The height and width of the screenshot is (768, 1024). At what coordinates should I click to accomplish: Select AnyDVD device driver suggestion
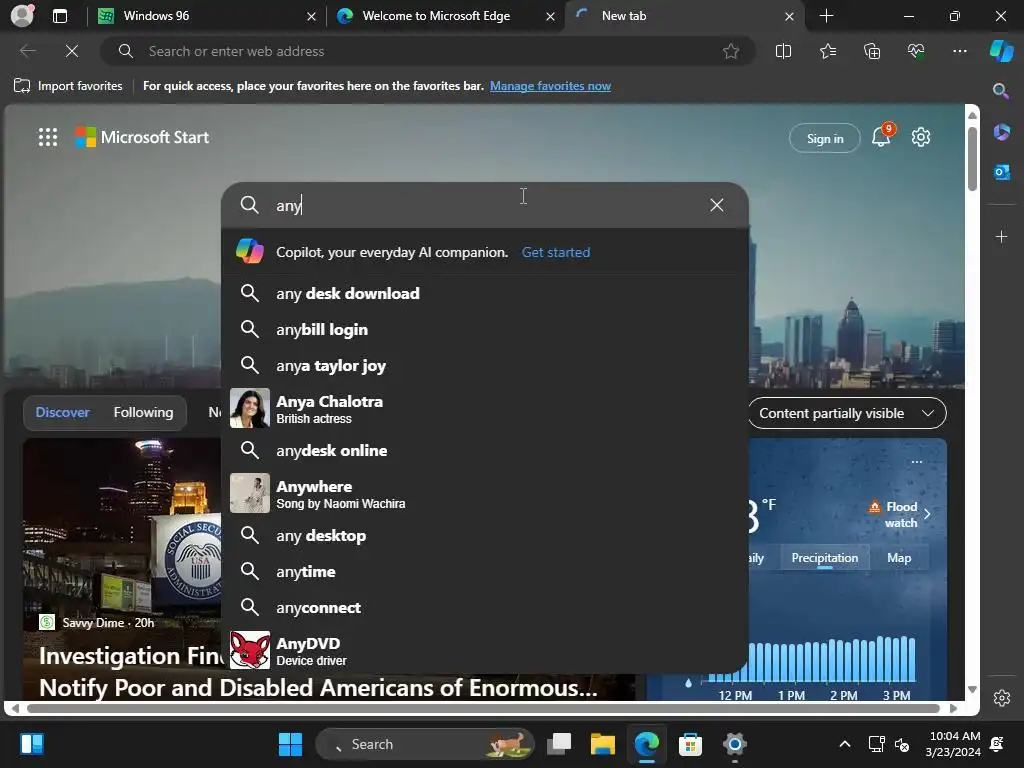(485, 650)
